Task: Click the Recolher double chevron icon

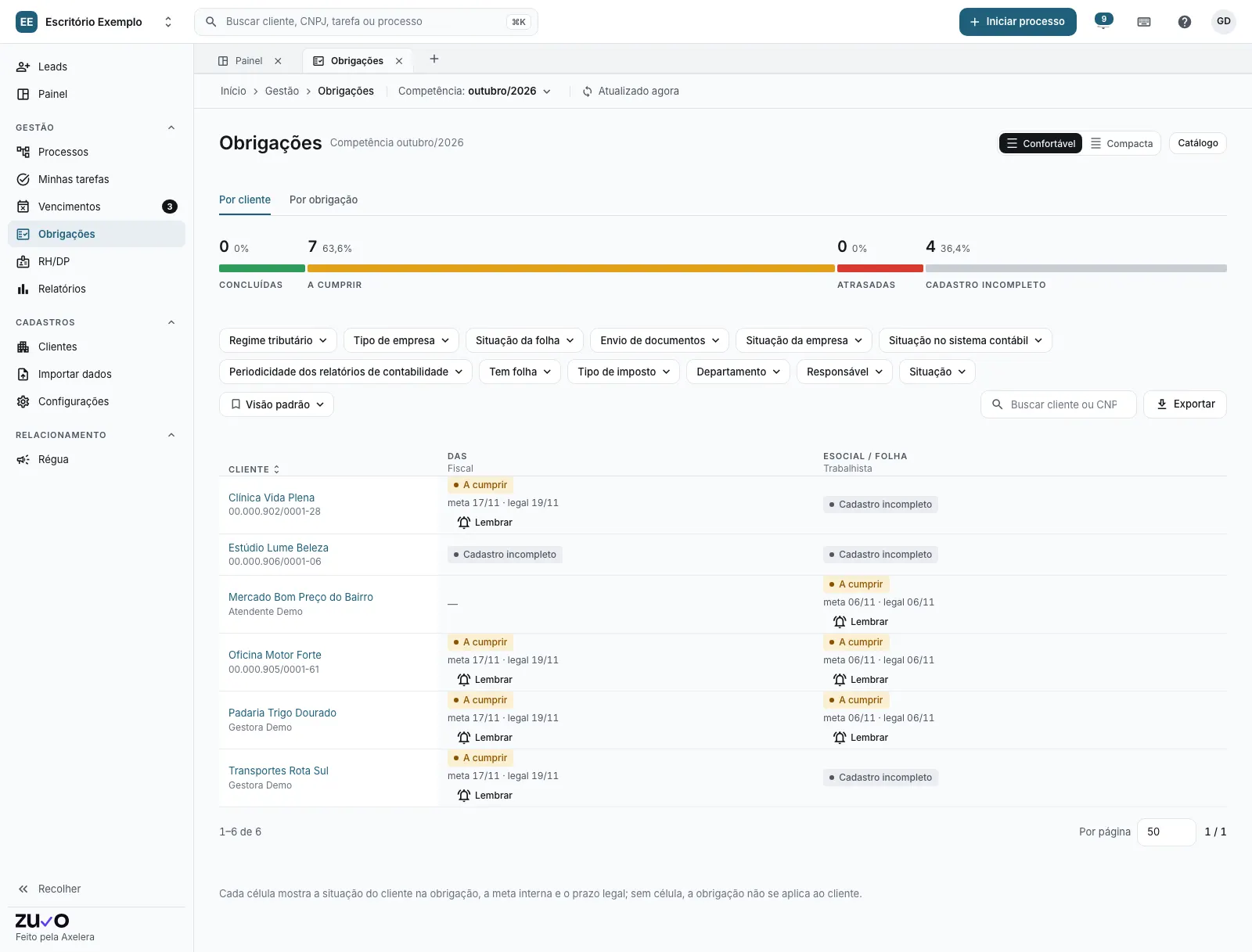Action: [23, 889]
